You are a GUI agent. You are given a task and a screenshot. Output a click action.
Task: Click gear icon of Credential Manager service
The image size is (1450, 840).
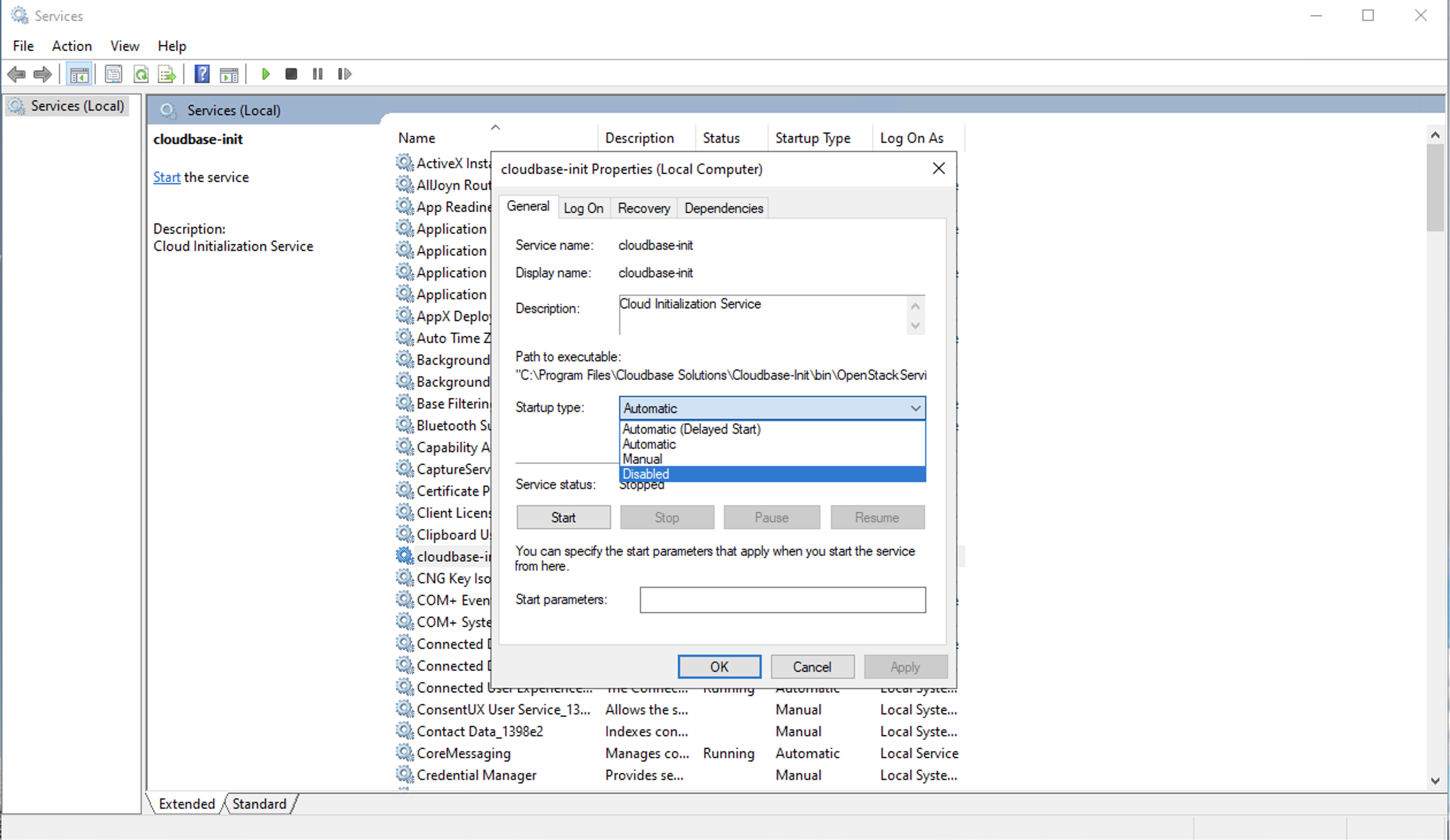point(405,774)
